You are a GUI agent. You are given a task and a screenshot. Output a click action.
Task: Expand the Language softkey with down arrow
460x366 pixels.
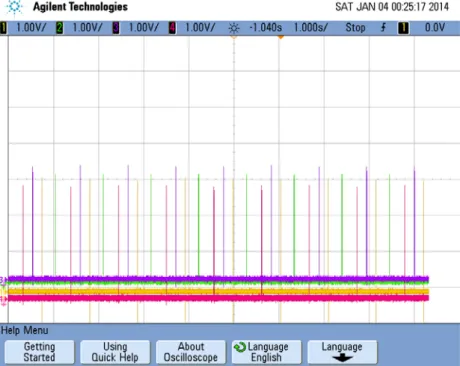pos(342,352)
